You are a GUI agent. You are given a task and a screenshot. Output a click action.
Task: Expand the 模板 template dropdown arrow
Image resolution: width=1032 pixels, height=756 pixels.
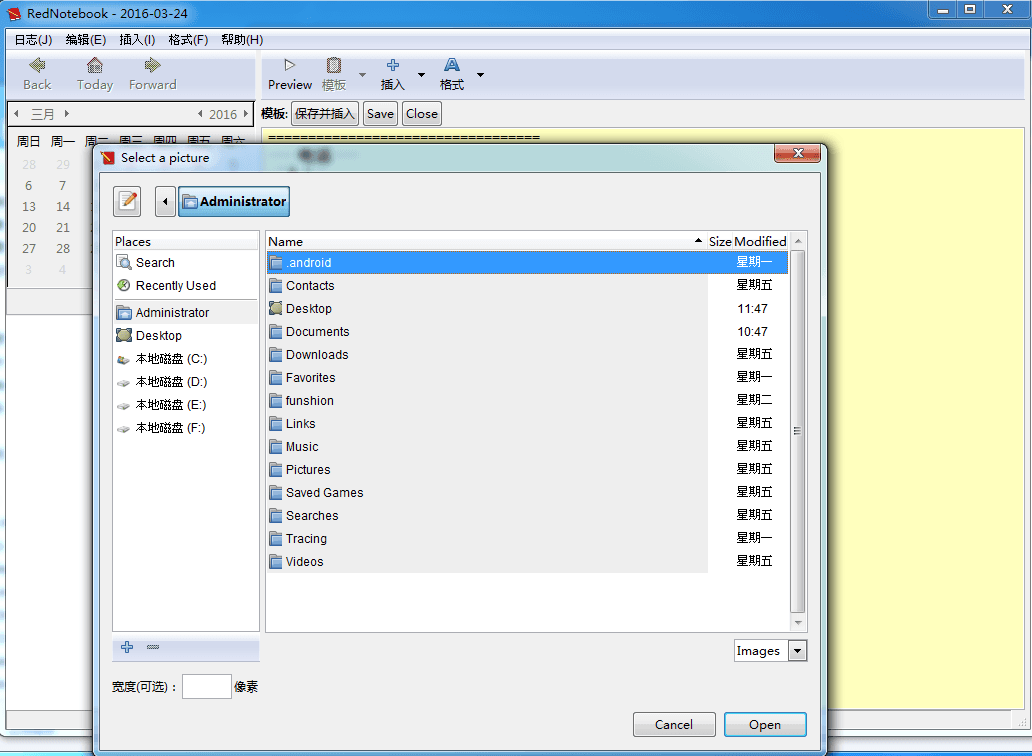click(x=362, y=74)
